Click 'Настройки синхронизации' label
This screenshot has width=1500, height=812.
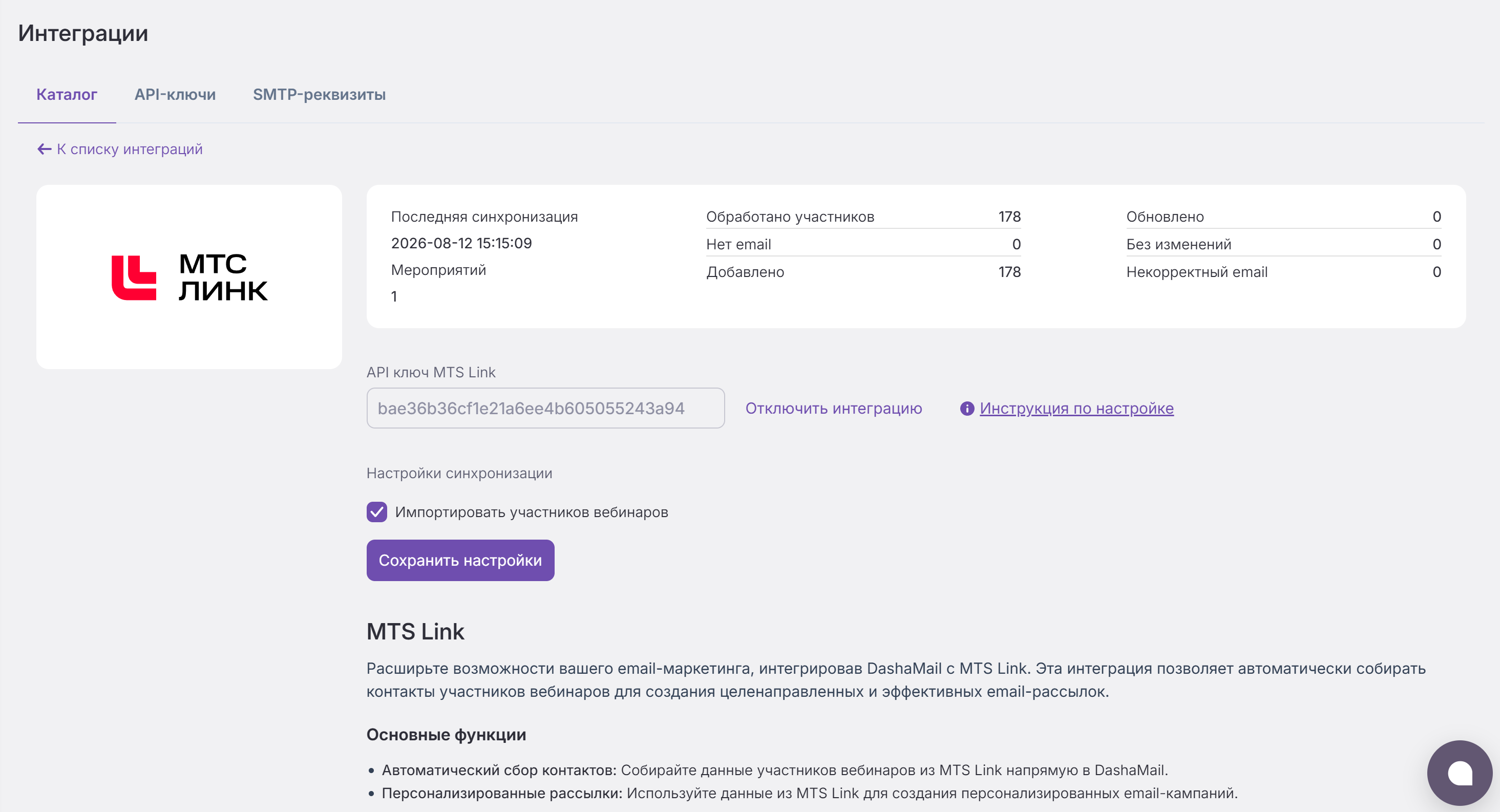(459, 473)
